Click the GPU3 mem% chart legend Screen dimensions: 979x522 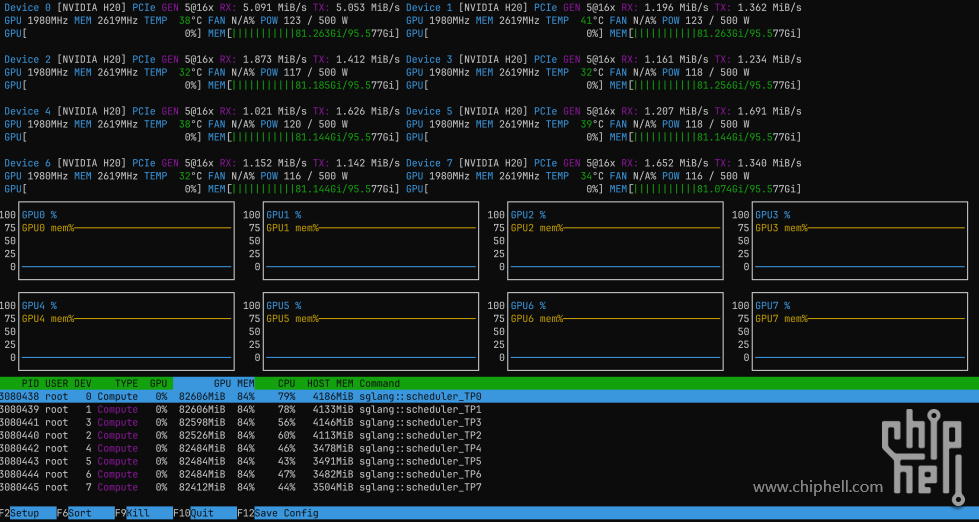[782, 228]
